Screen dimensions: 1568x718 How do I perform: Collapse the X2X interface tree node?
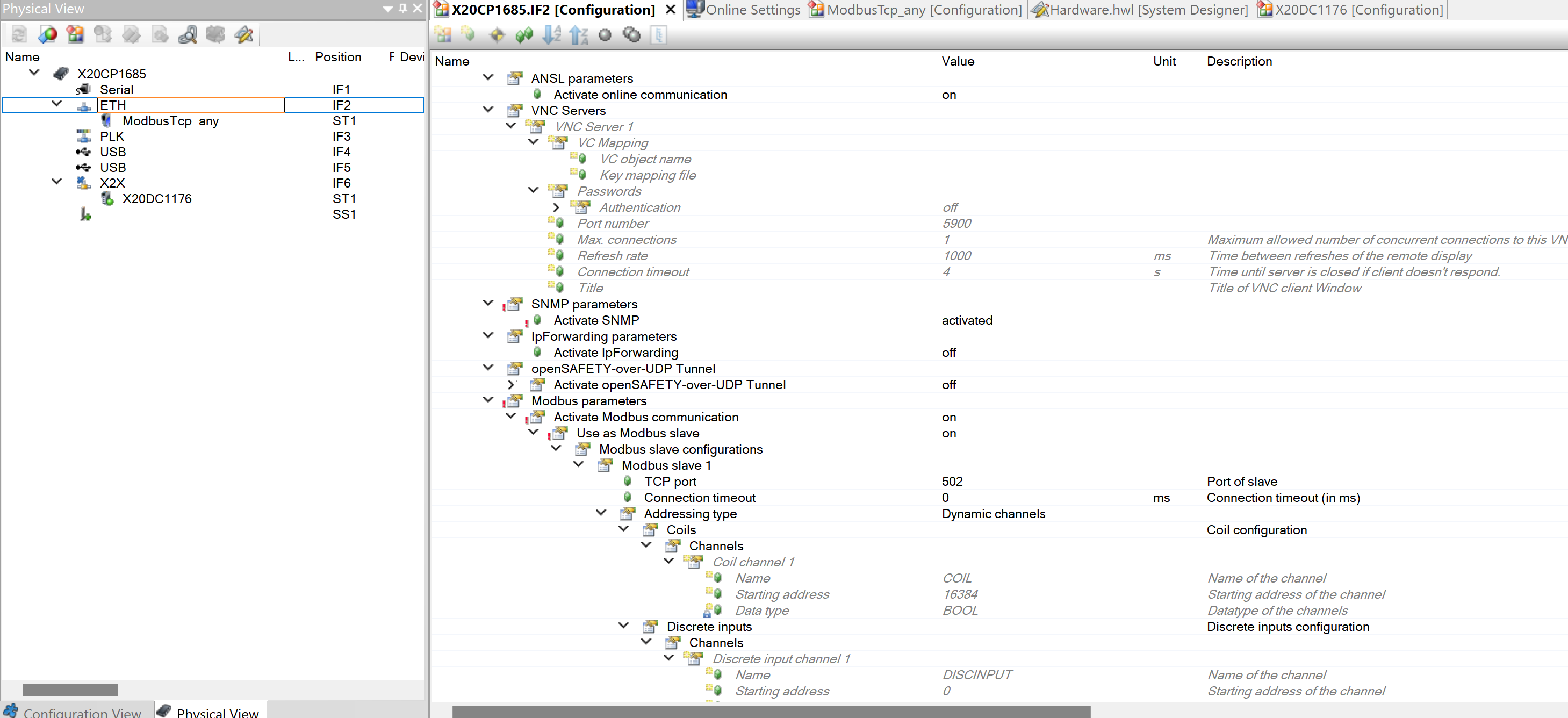pos(56,182)
